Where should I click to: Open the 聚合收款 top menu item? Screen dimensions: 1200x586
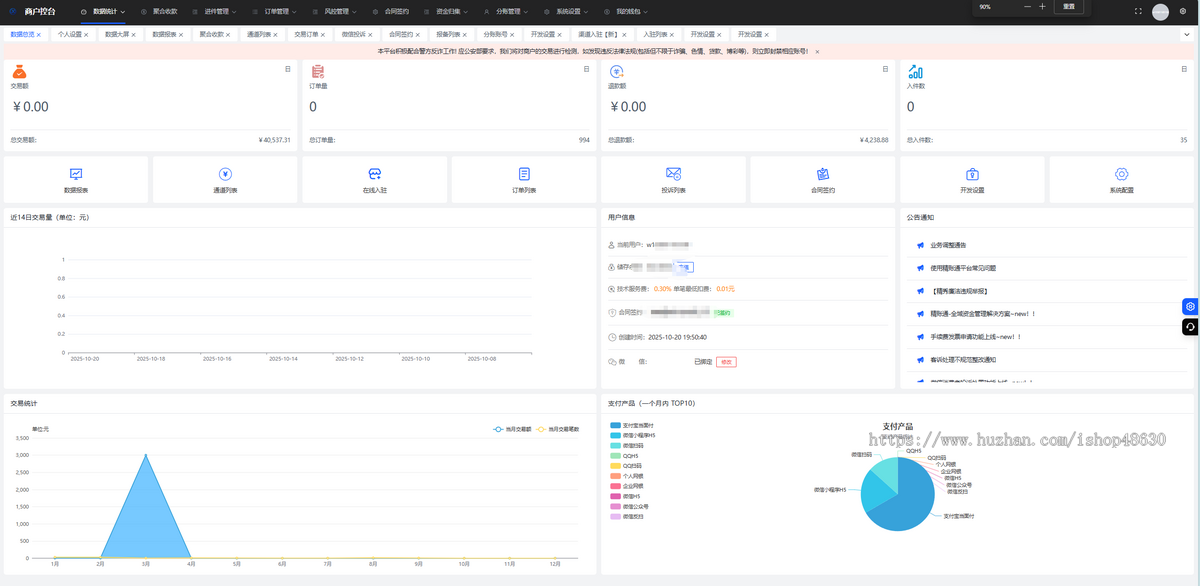coord(160,11)
